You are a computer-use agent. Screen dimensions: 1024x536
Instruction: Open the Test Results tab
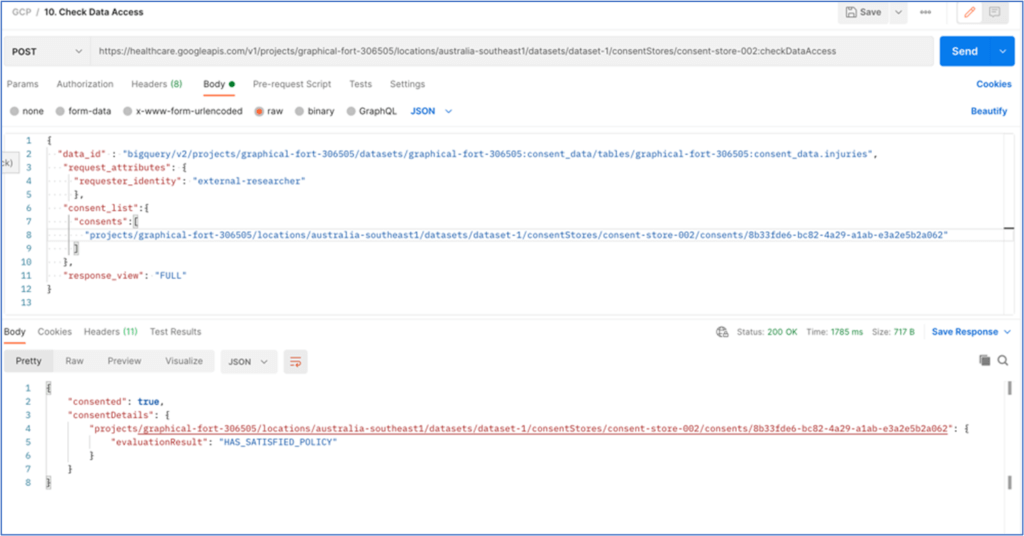176,332
